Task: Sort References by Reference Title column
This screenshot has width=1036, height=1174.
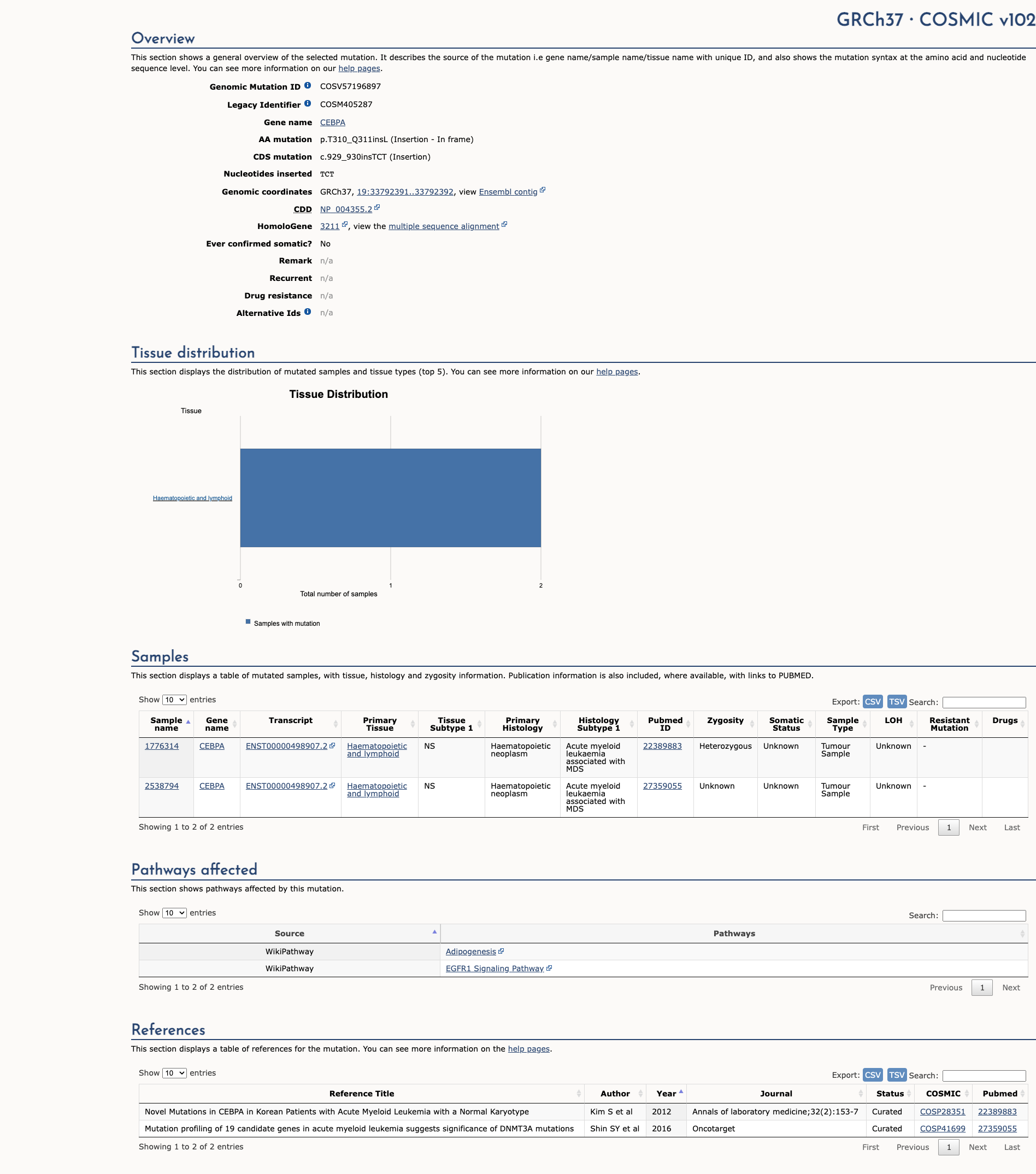Action: (x=362, y=1094)
